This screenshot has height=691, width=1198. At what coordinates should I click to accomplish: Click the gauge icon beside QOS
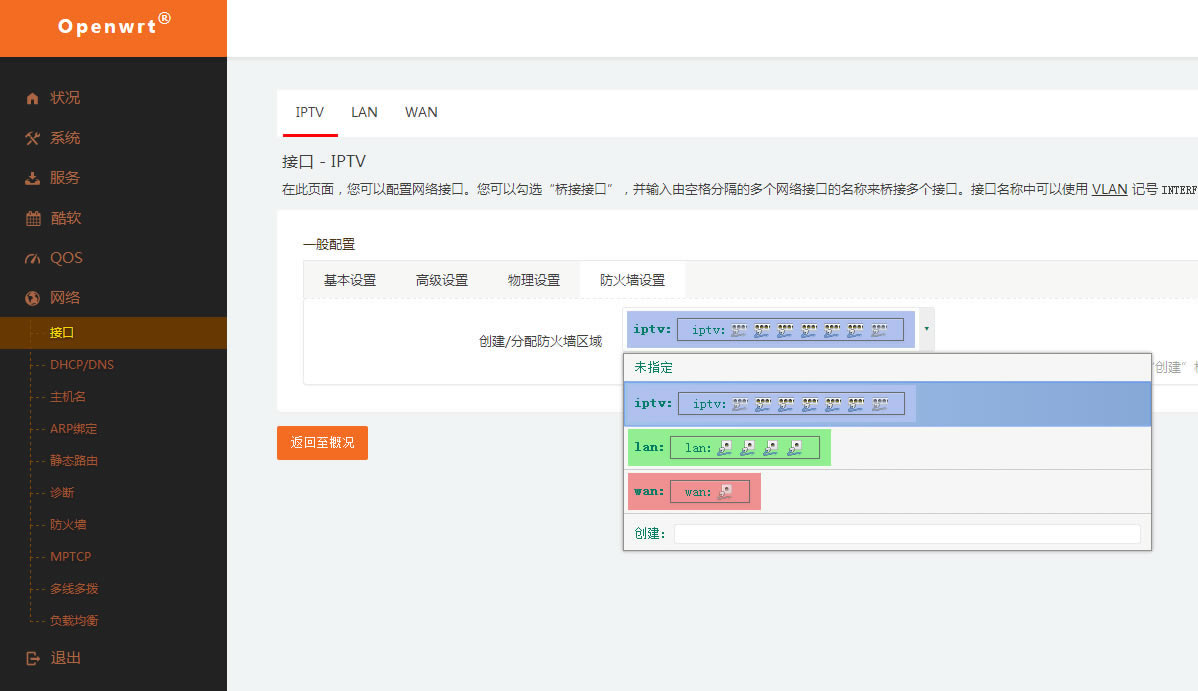33,258
